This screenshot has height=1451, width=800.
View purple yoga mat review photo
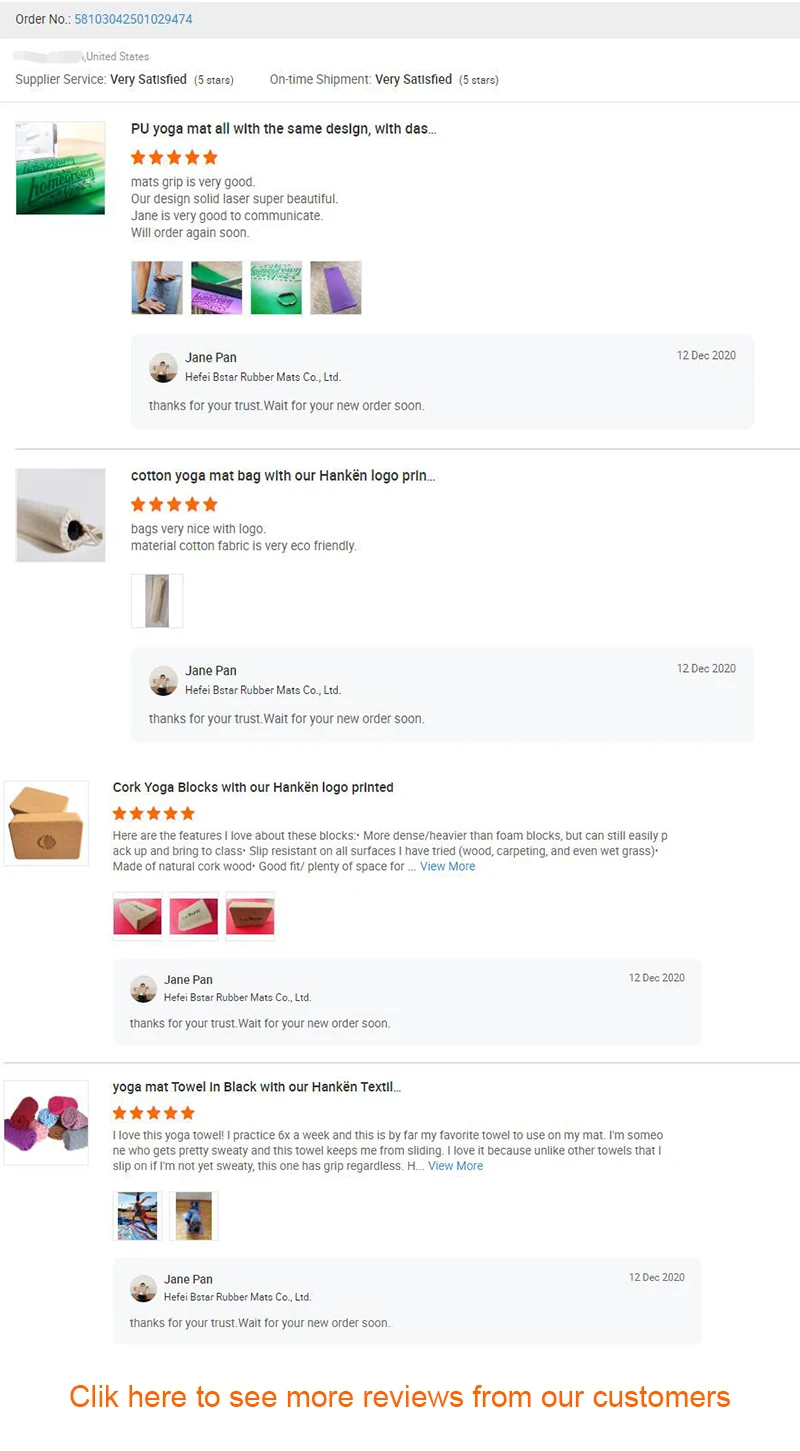point(336,288)
